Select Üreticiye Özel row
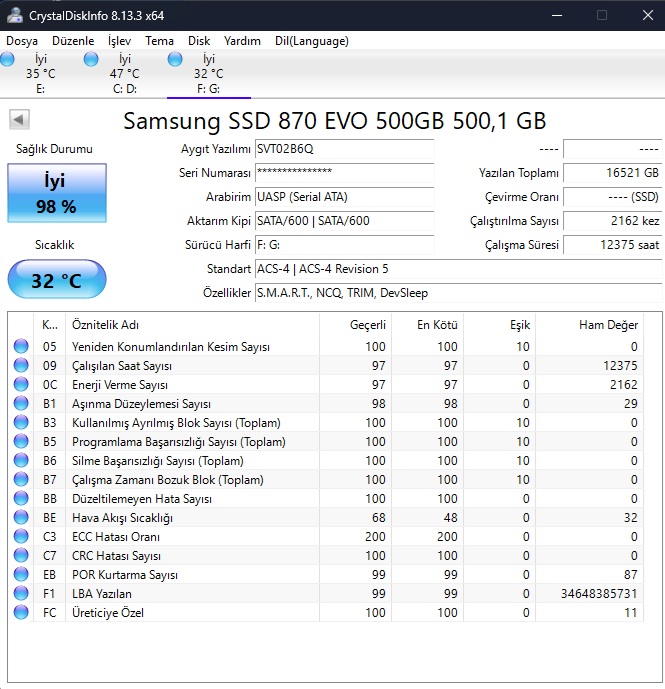This screenshot has height=689, width=665. pyautogui.click(x=326, y=613)
